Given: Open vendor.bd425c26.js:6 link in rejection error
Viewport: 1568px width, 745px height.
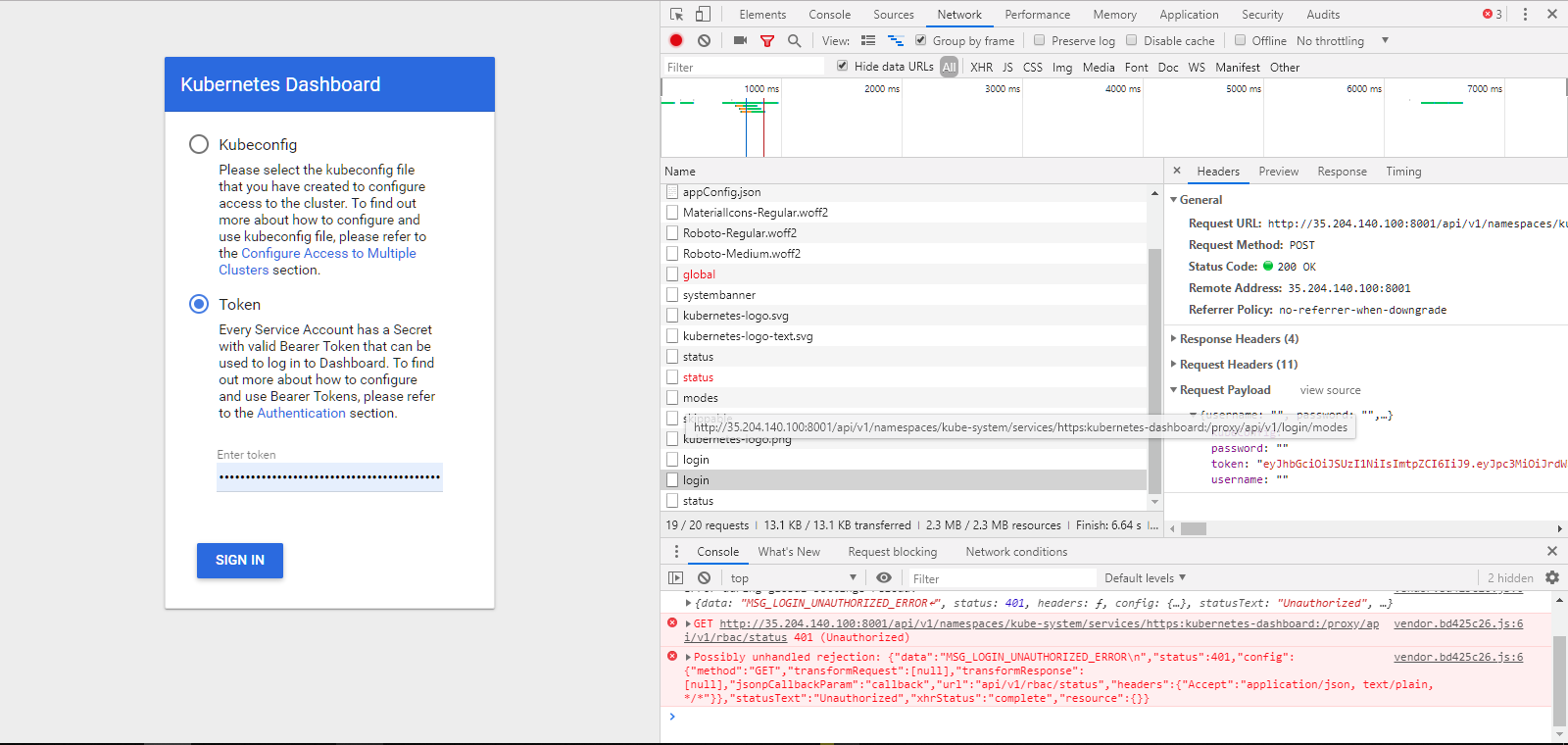Looking at the screenshot, I should click(1458, 657).
